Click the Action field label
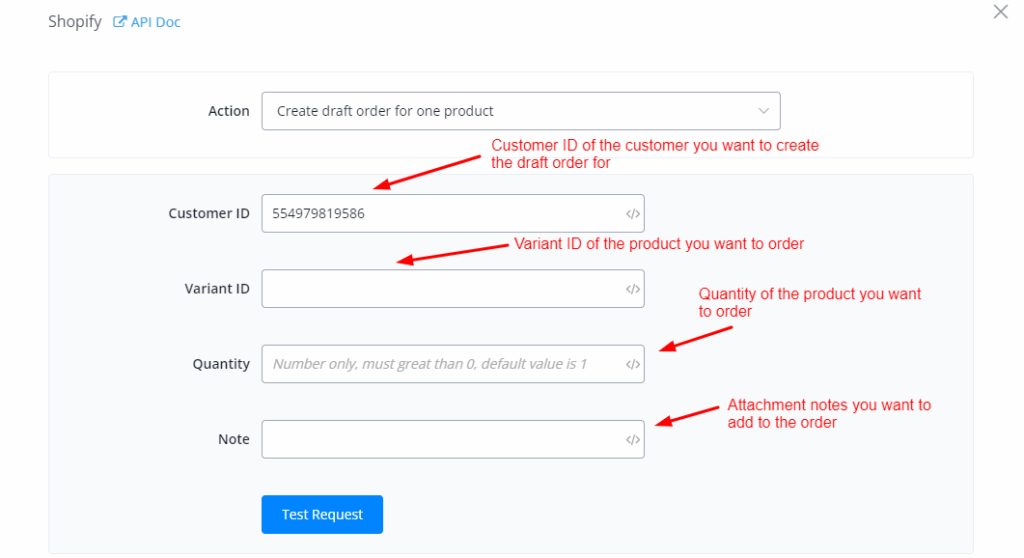1024x558 pixels. click(228, 111)
